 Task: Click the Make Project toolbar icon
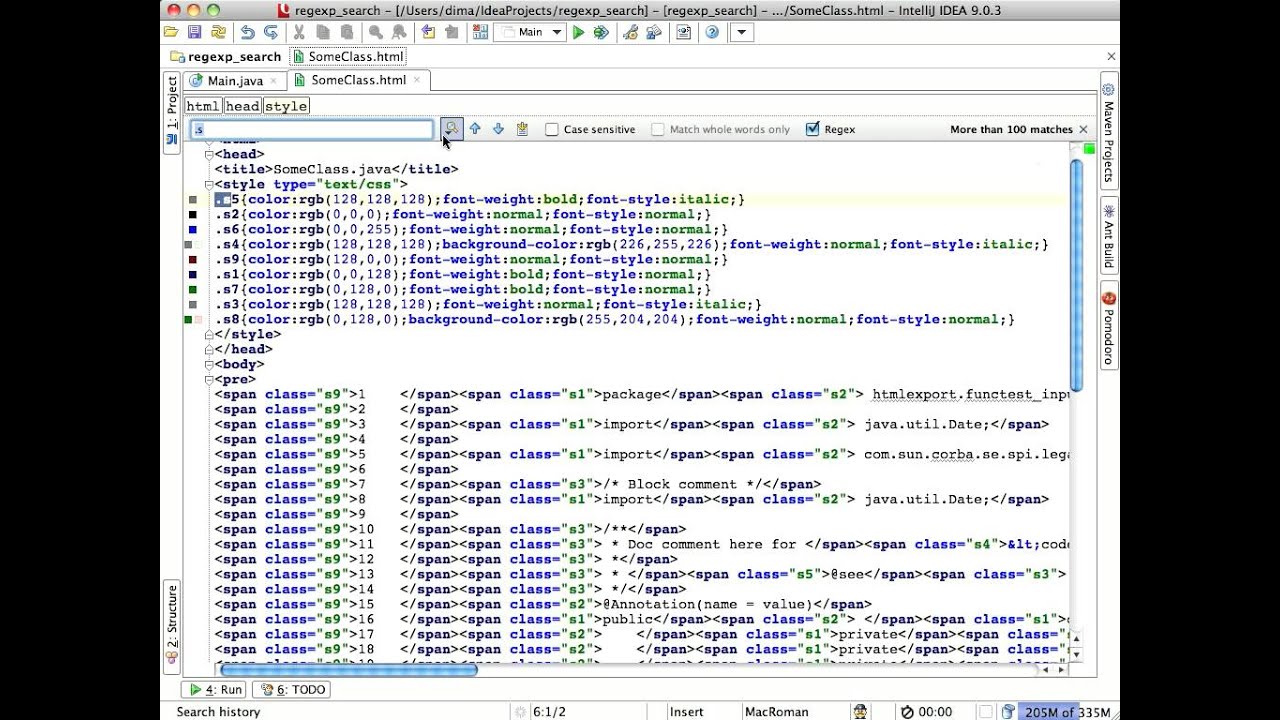pos(480,32)
